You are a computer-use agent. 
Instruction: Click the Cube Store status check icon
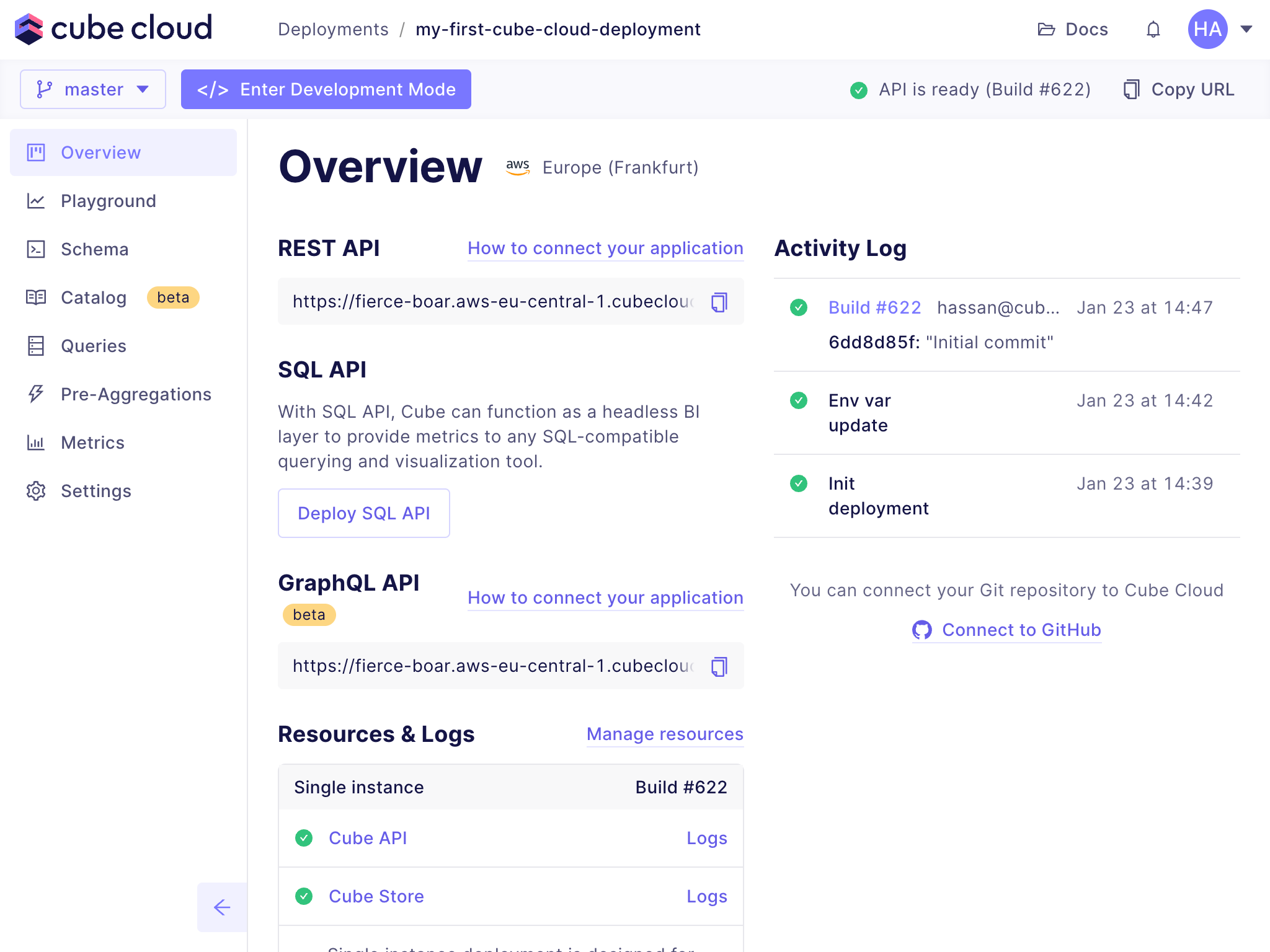point(304,896)
